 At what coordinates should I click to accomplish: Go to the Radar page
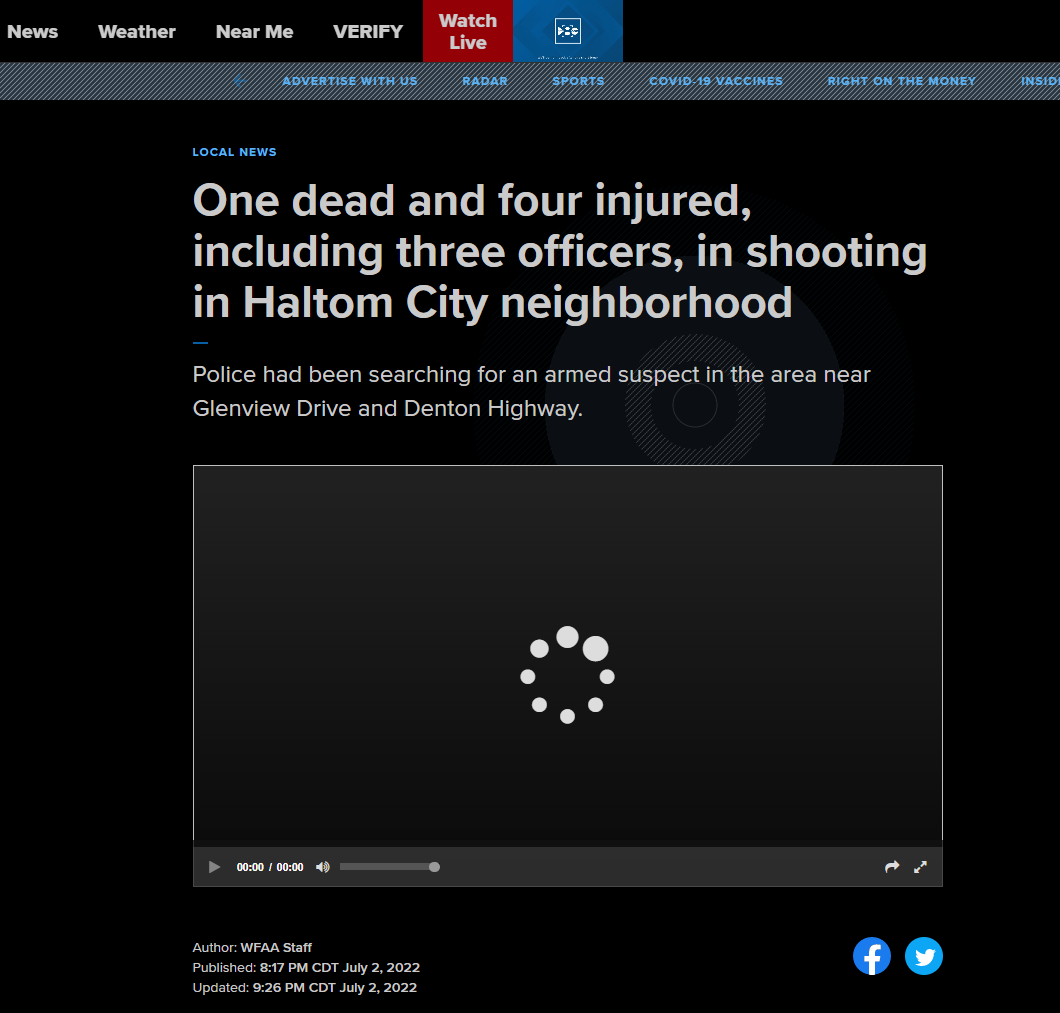(x=485, y=81)
